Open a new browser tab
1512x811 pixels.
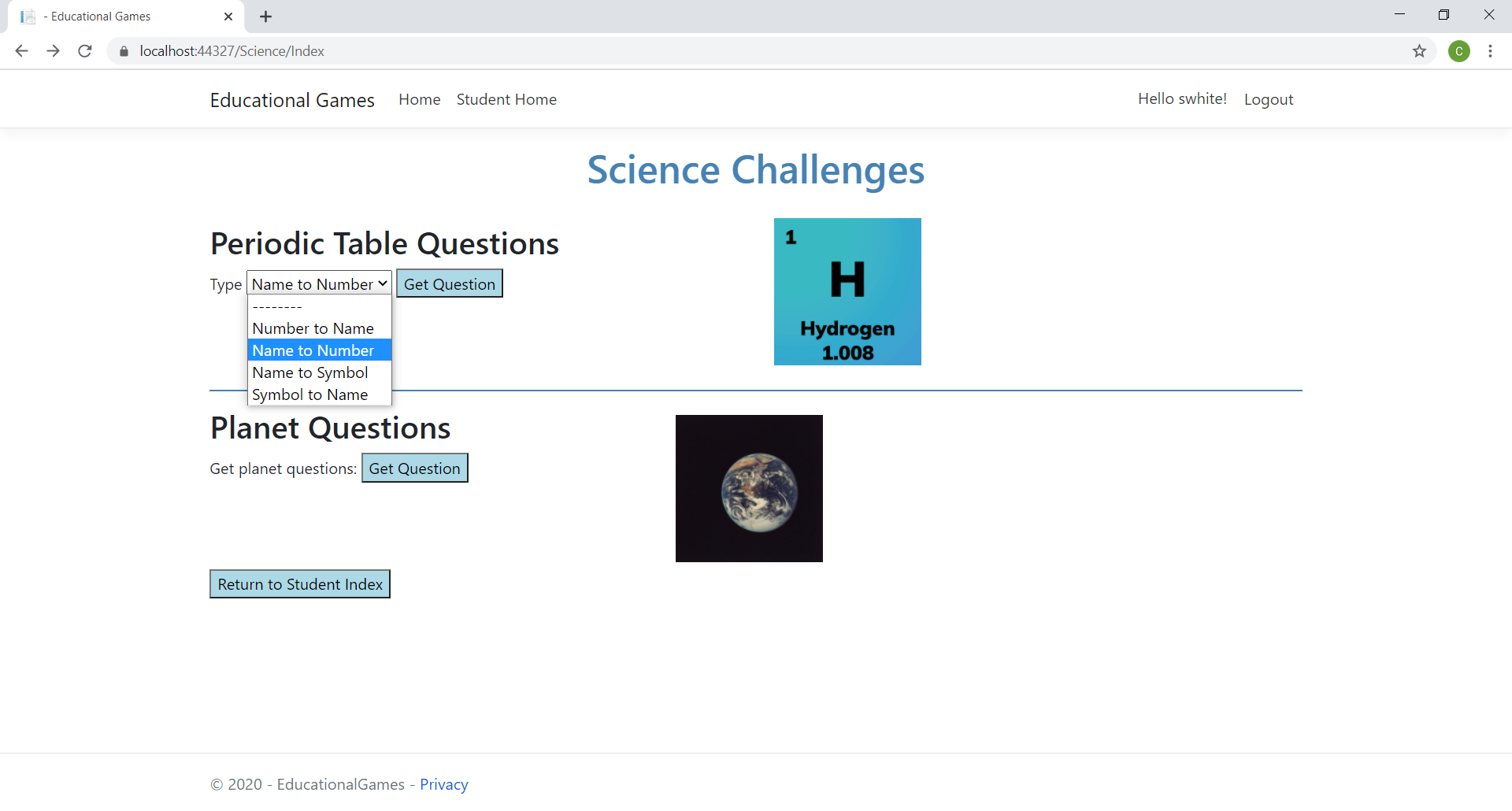pos(265,16)
